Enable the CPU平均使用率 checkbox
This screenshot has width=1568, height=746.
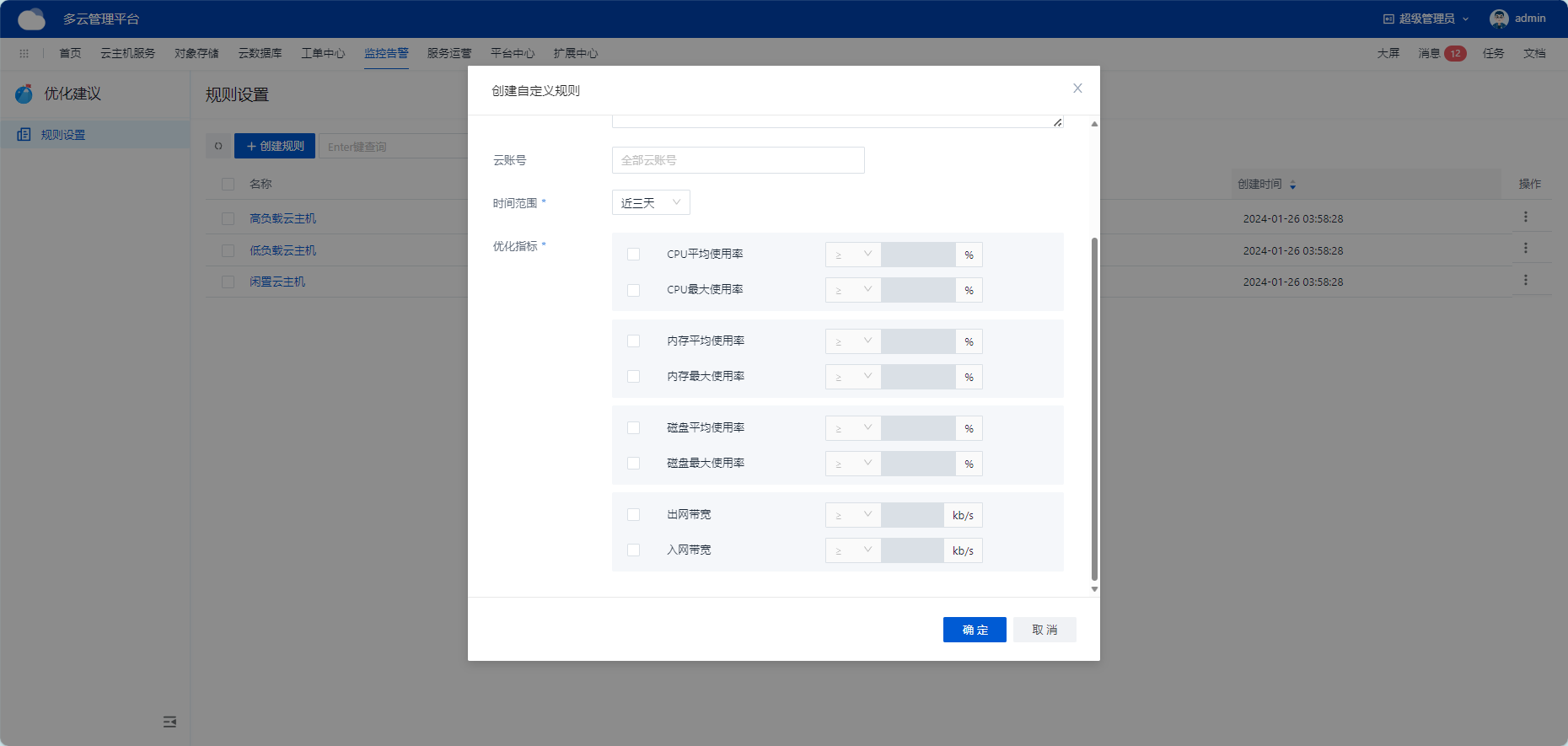click(x=634, y=255)
